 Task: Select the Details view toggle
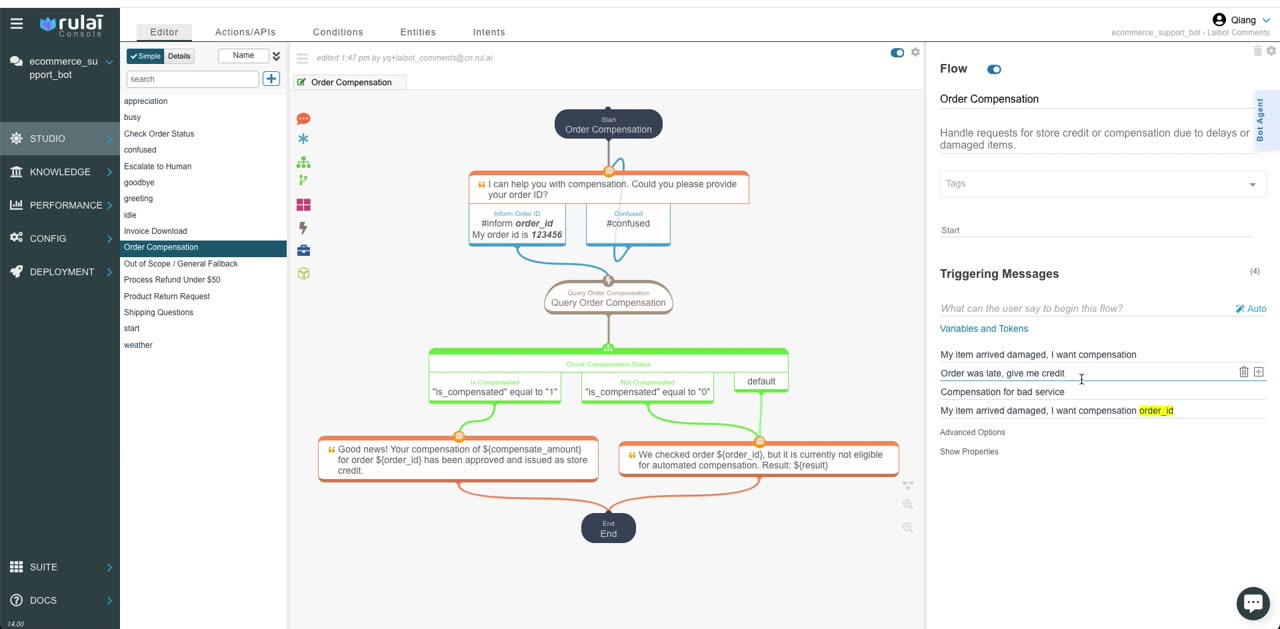click(x=179, y=56)
